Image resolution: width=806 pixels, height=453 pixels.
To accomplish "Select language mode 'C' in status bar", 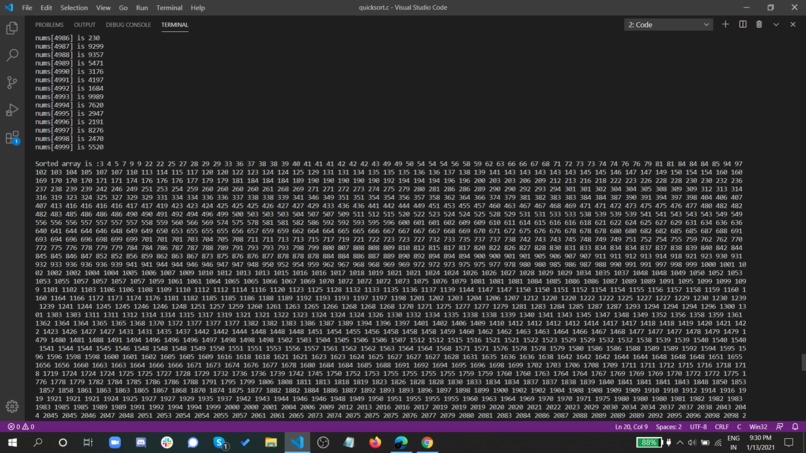I will coord(739,426).
